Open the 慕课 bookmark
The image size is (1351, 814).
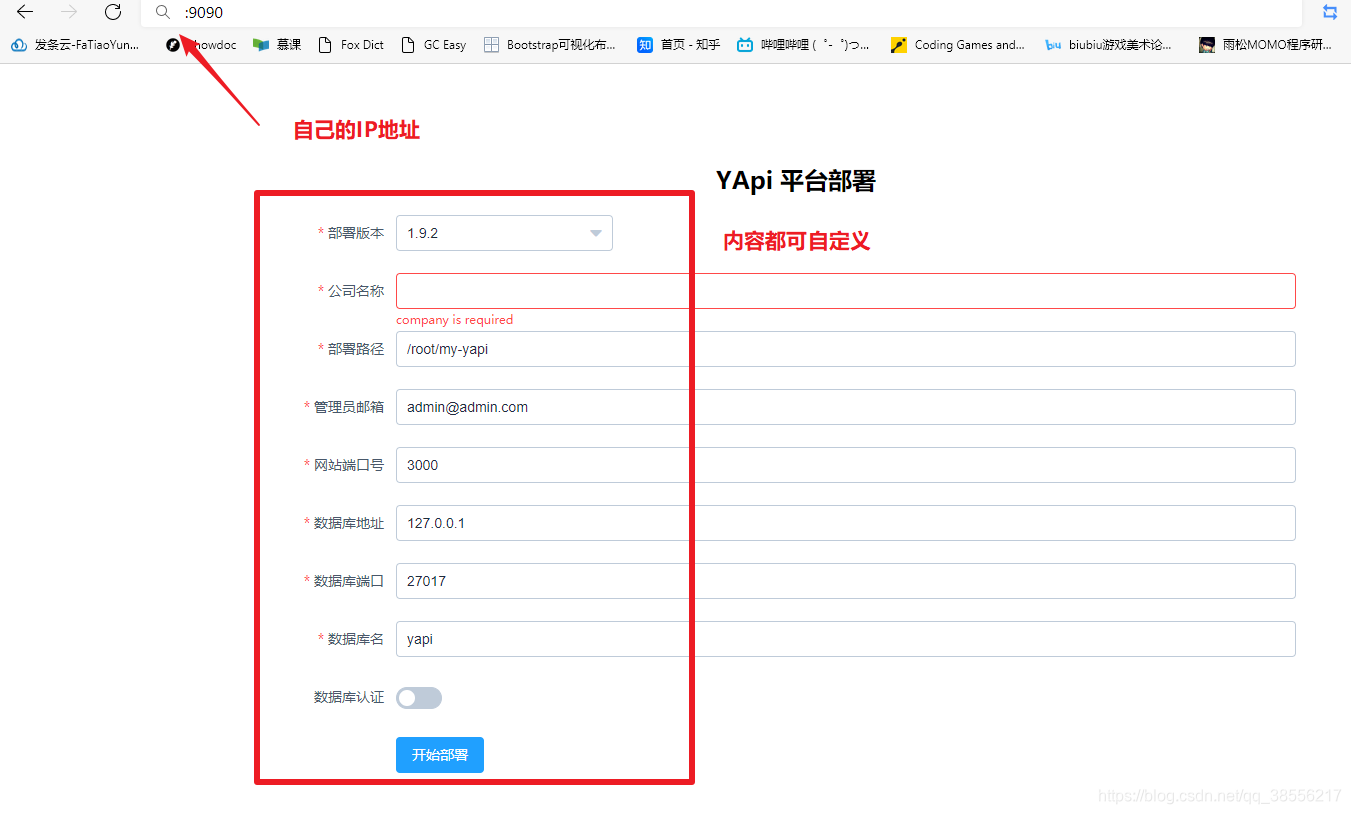click(277, 44)
